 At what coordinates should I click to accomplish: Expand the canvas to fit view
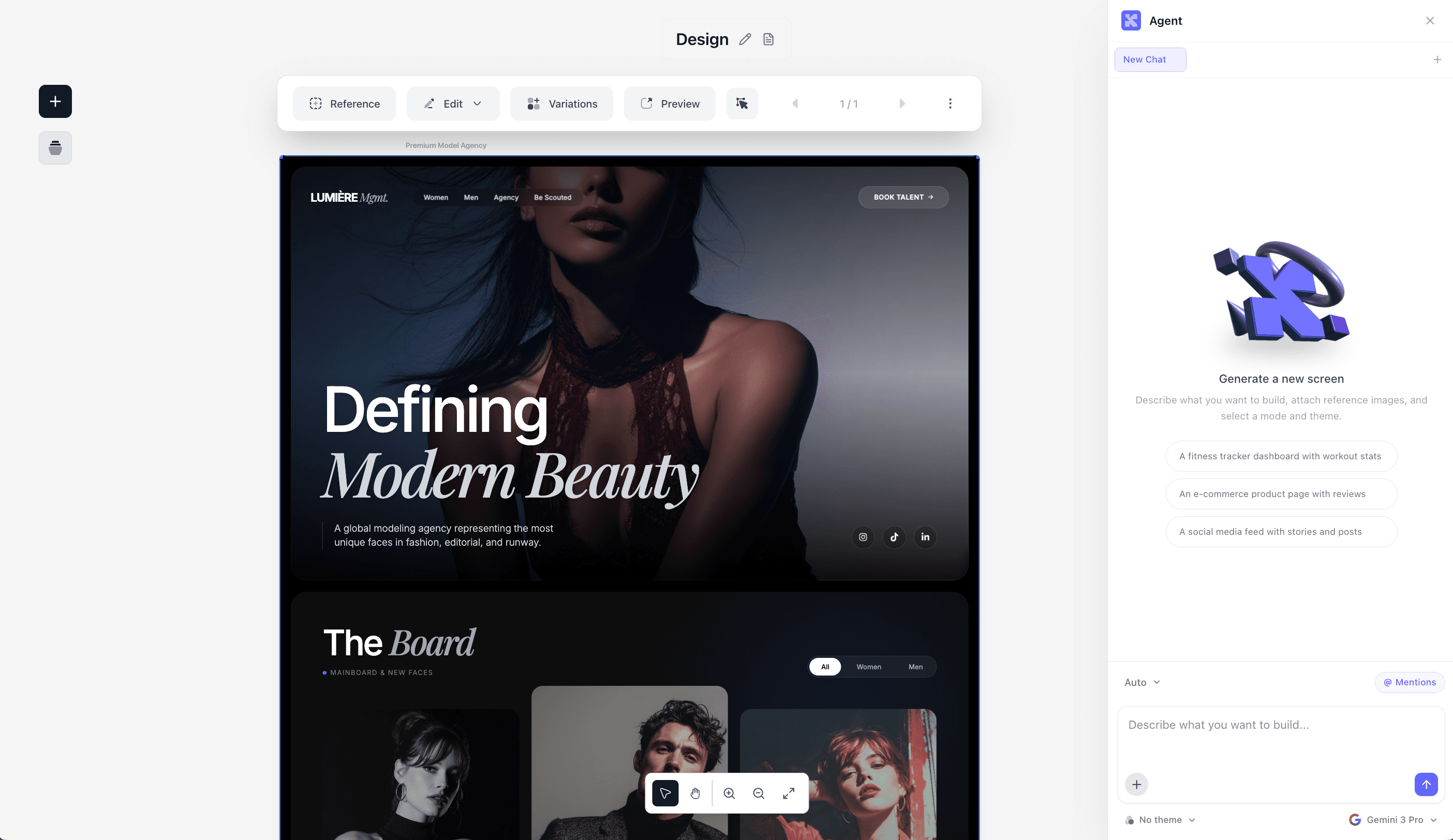[x=788, y=793]
